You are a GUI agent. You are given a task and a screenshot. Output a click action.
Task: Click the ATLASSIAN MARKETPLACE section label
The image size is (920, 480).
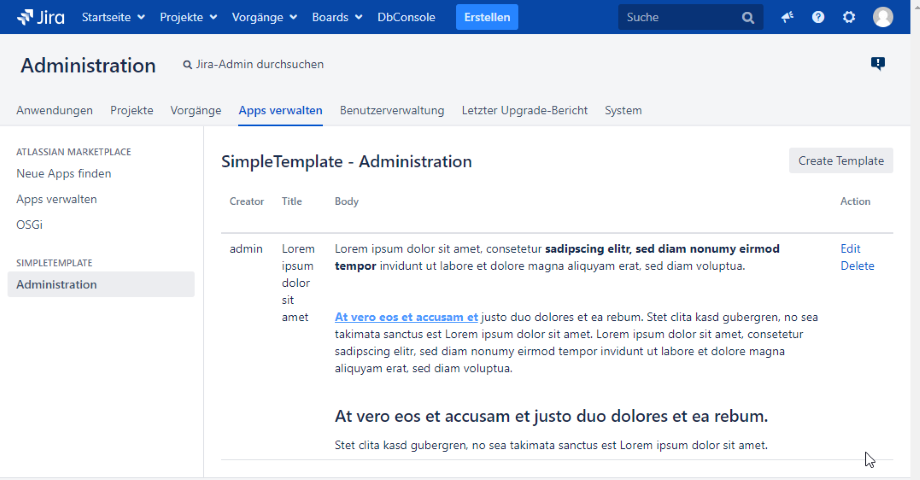[73, 152]
